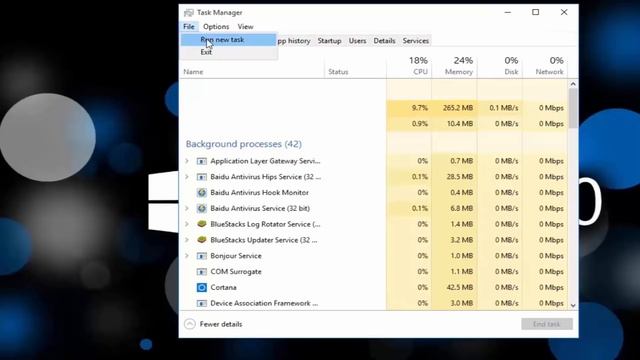This screenshot has width=640, height=360.
Task: Click the 10.4 MB memory value
Action: (460, 124)
